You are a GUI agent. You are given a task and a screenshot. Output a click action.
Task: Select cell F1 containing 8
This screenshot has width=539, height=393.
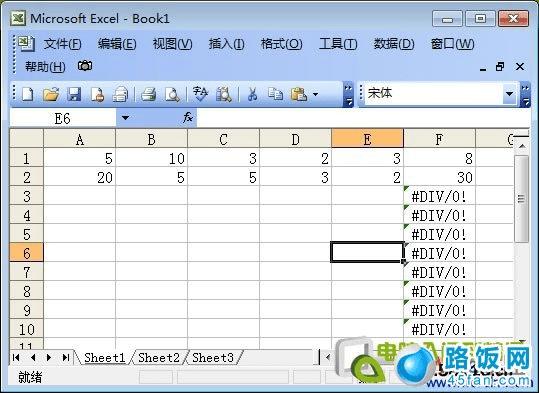click(439, 158)
